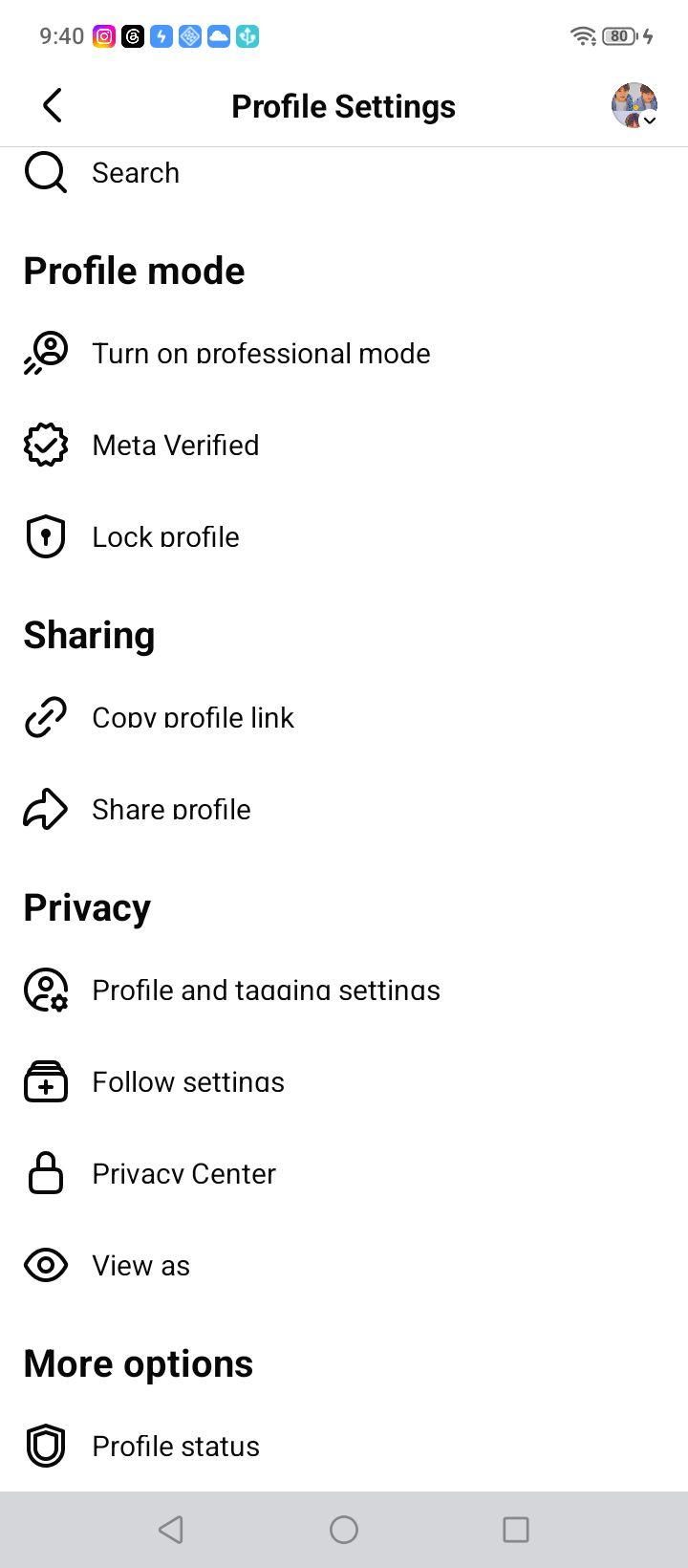Open Lock profile setting

[x=344, y=536]
